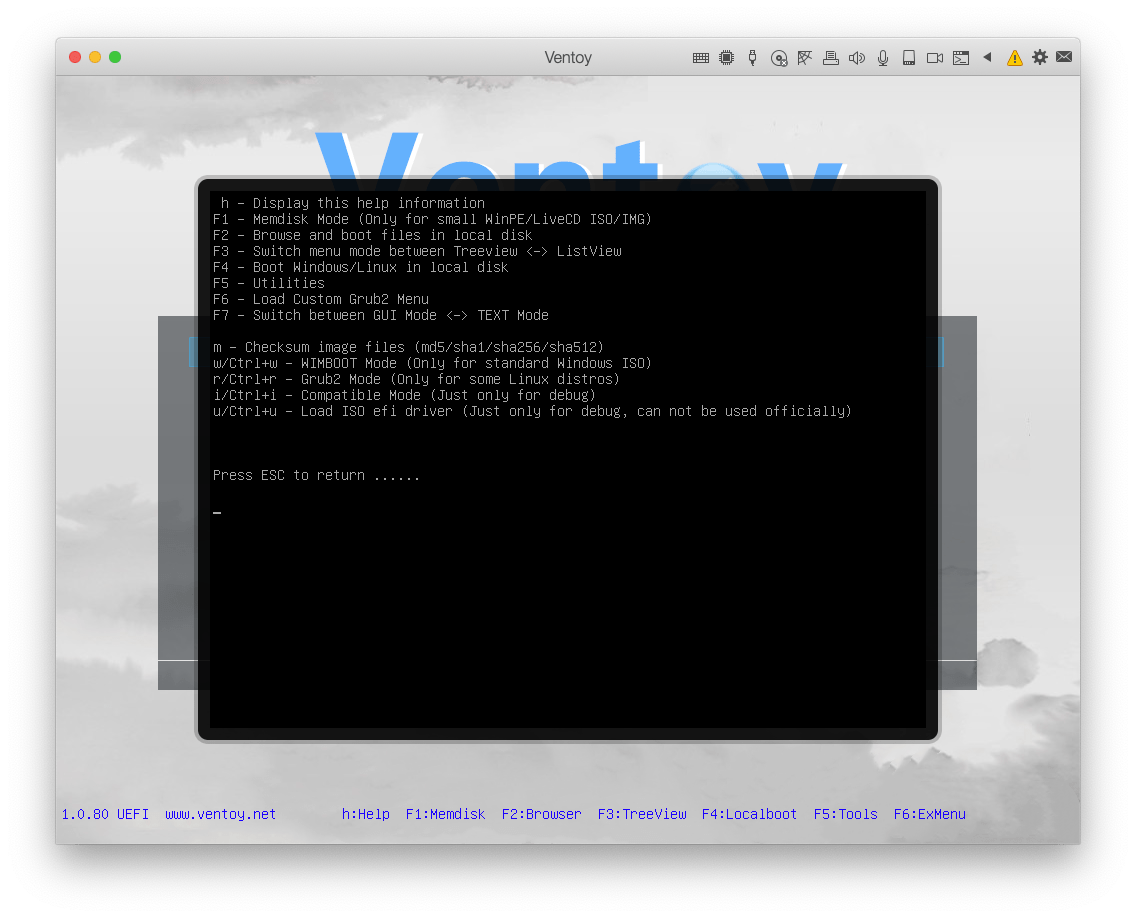
Task: Collapse toolbar icons with the left arrow
Action: point(987,57)
